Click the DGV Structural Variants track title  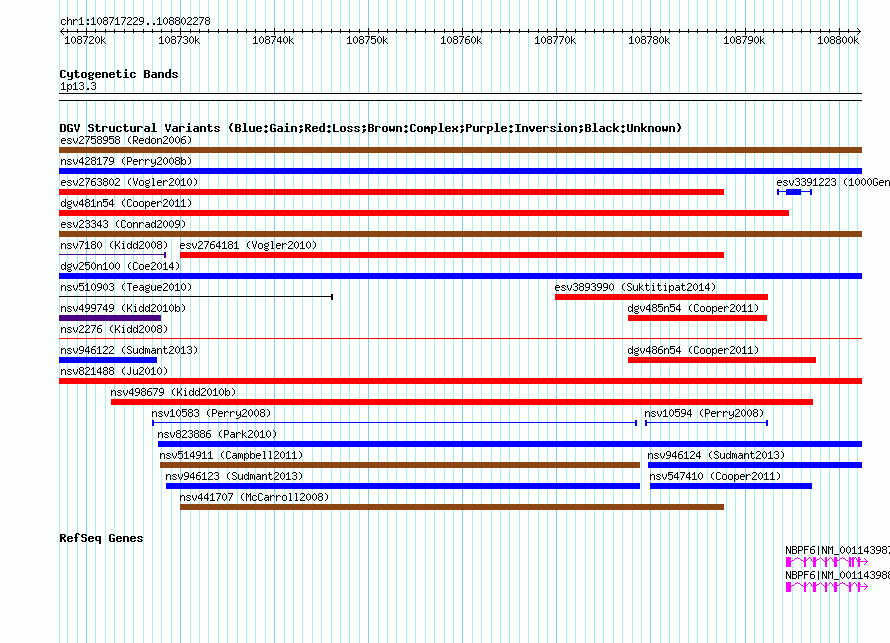[x=370, y=128]
